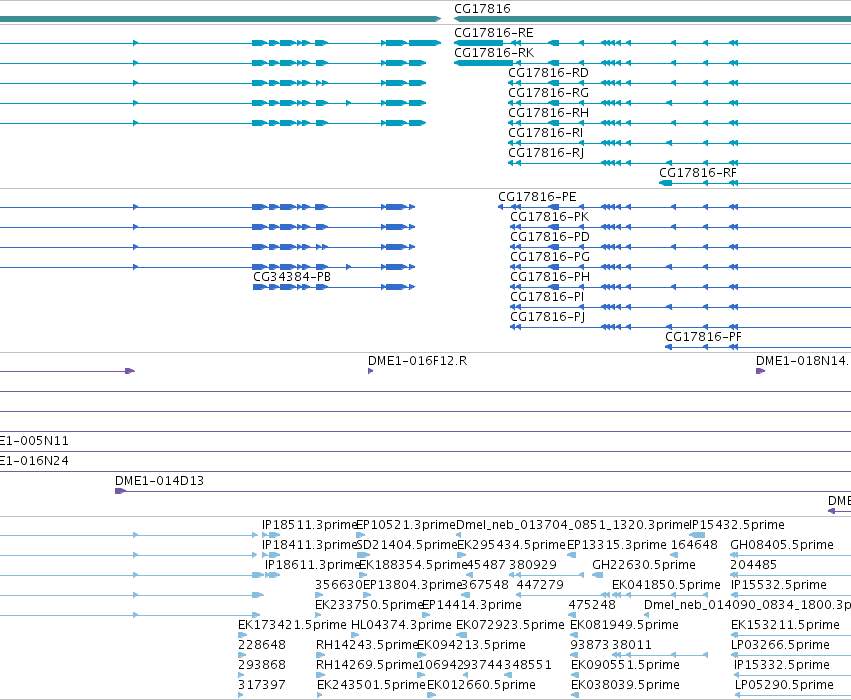Click EST HL04374.3prime

coord(401,626)
